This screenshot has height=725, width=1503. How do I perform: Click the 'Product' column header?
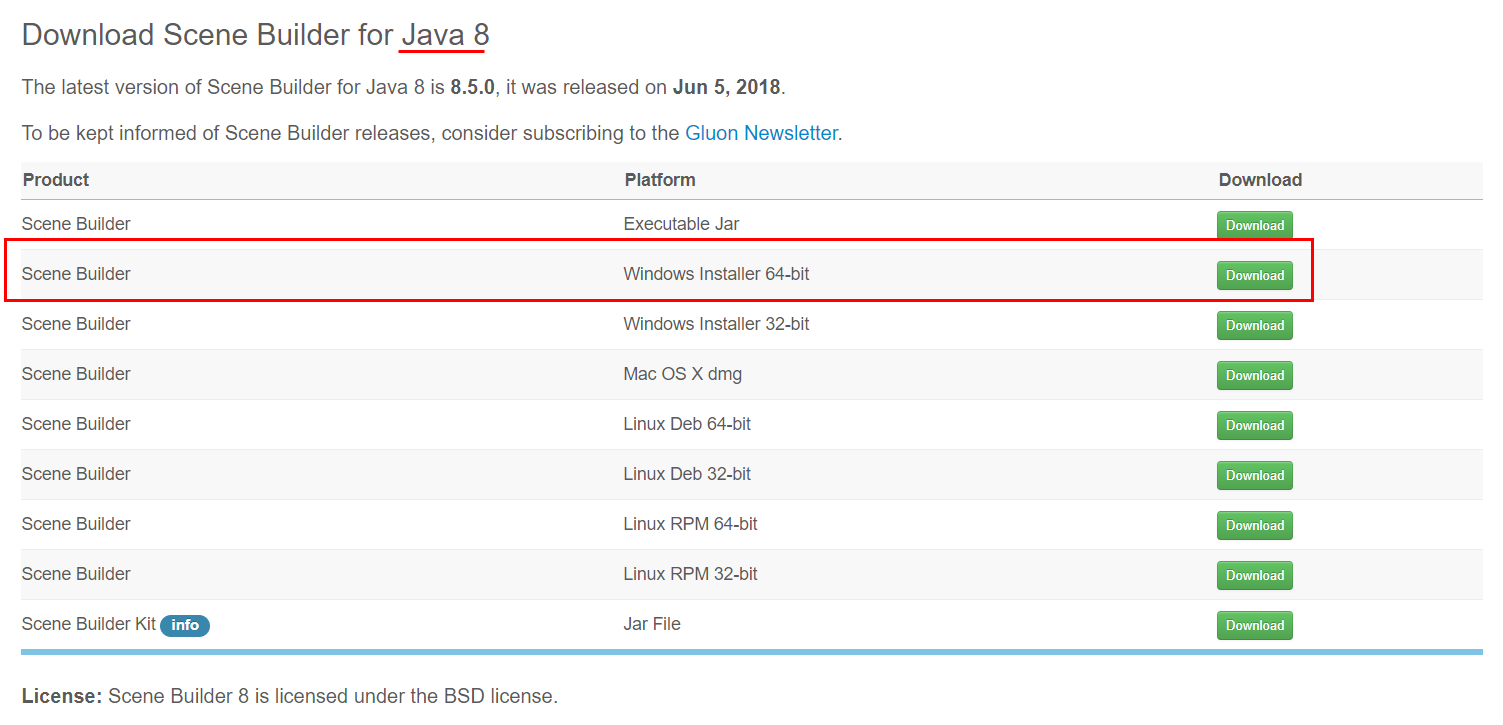point(56,180)
